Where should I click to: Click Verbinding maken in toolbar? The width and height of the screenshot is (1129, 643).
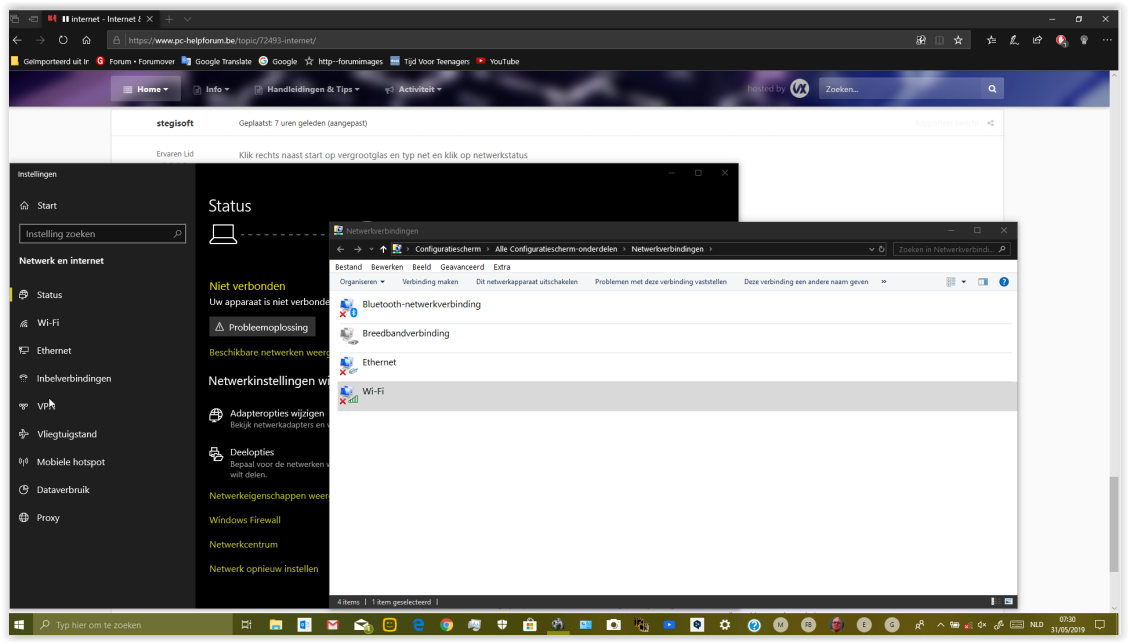coord(430,282)
